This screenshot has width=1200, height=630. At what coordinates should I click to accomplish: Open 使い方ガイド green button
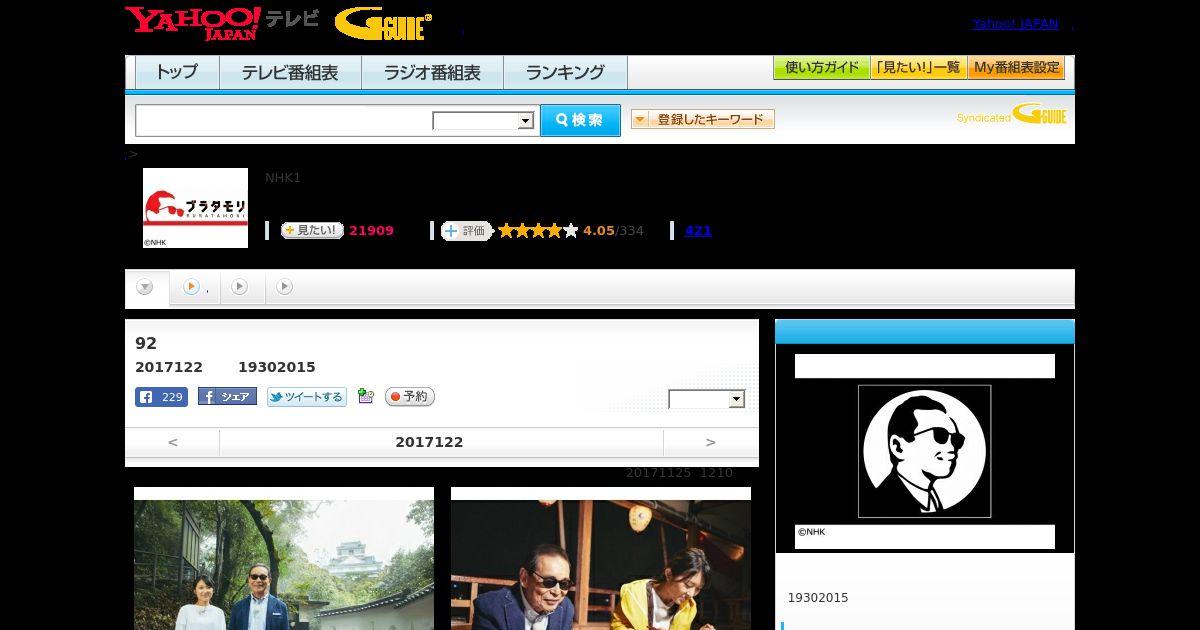click(x=822, y=68)
